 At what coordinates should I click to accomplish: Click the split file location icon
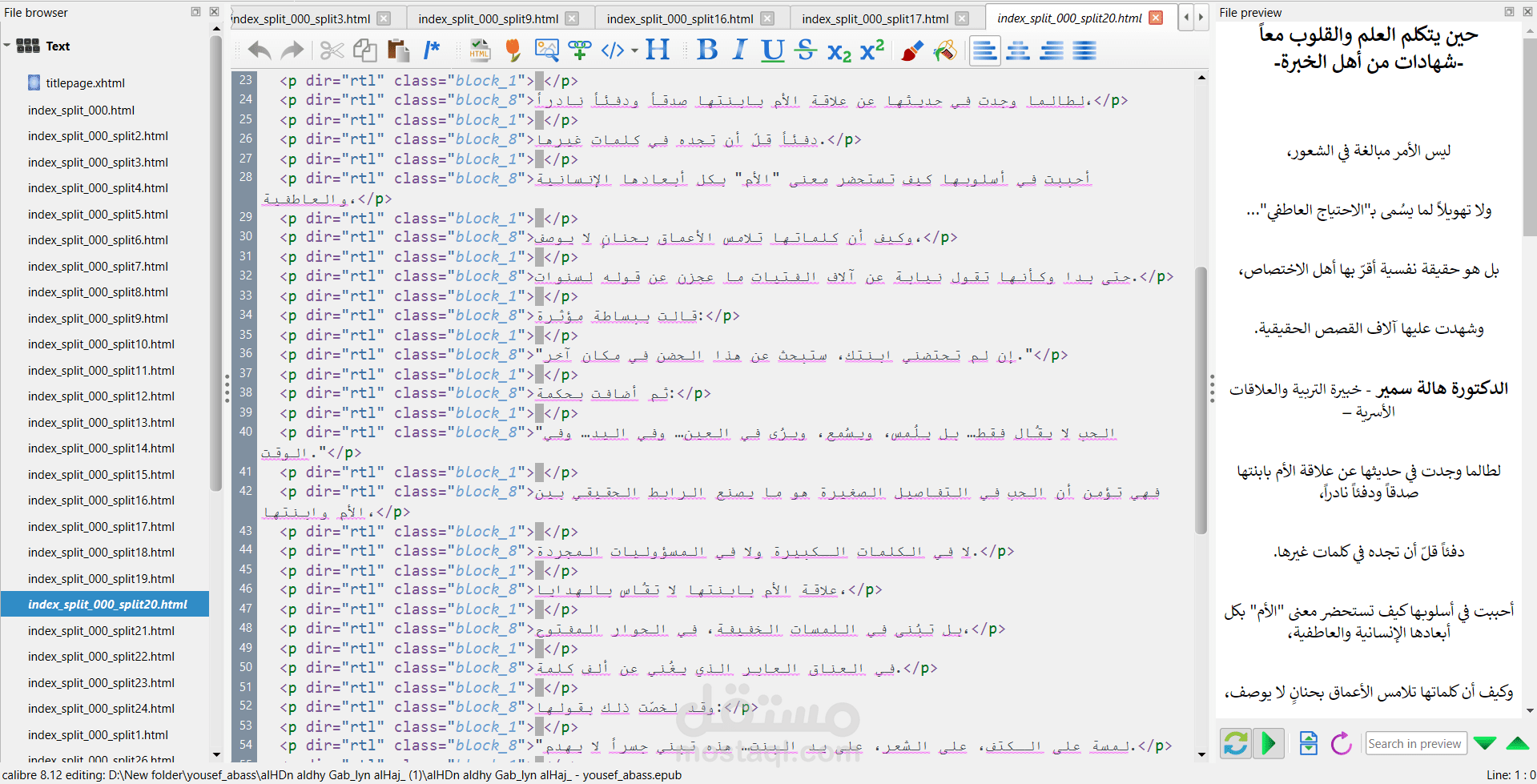(1308, 743)
